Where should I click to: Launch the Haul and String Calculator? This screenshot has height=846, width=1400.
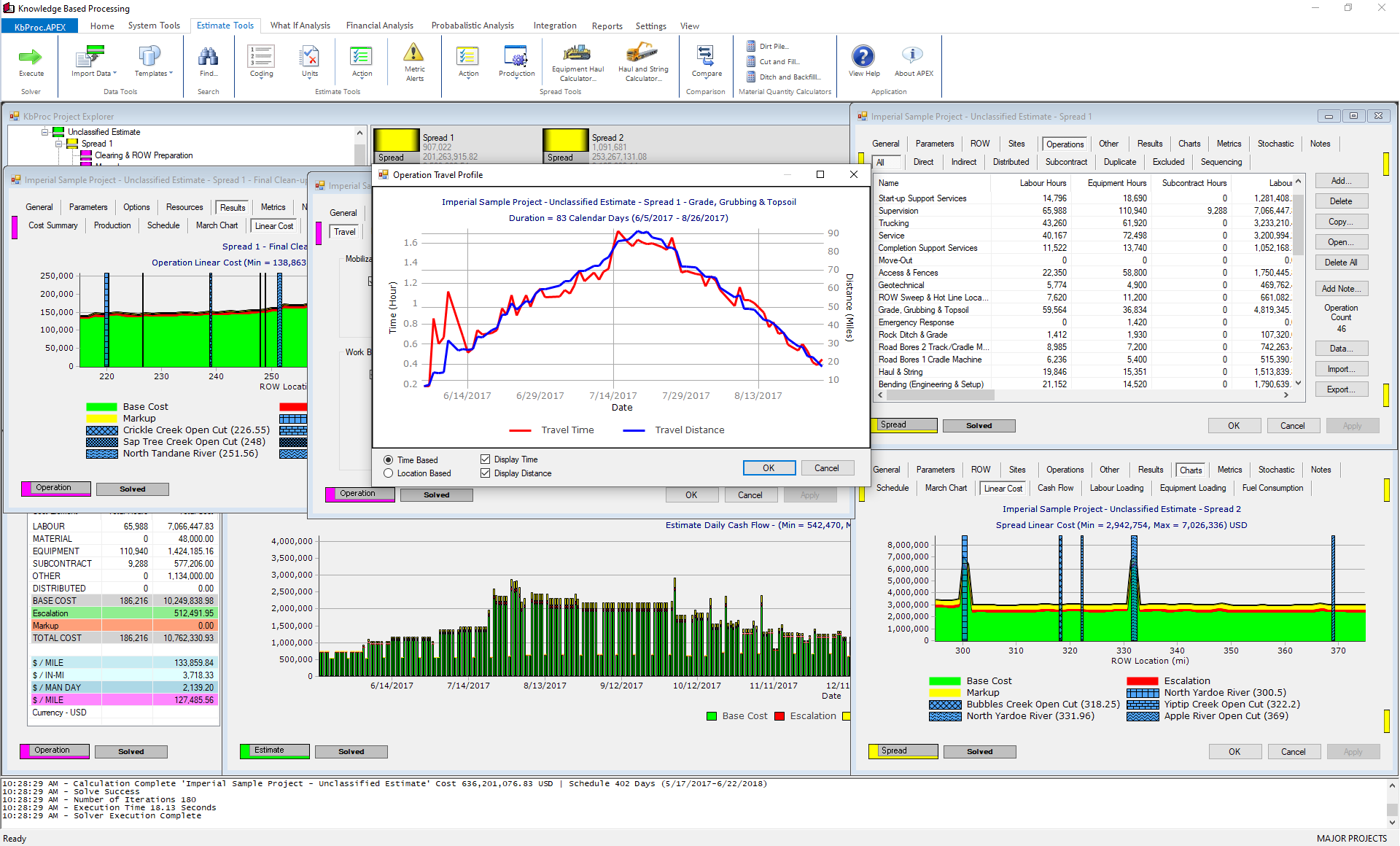coord(642,54)
